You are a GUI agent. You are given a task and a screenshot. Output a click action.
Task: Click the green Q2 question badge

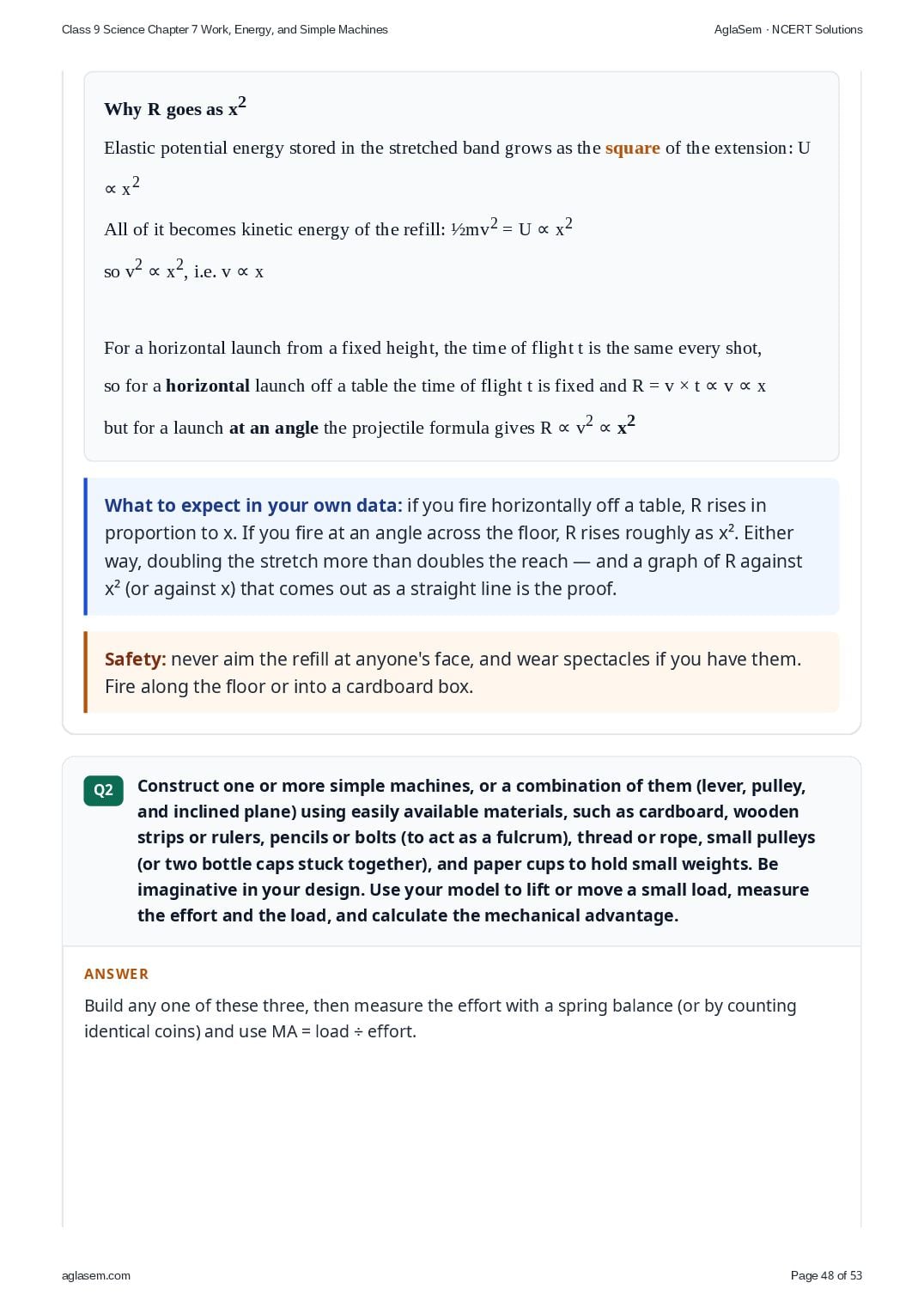[103, 790]
